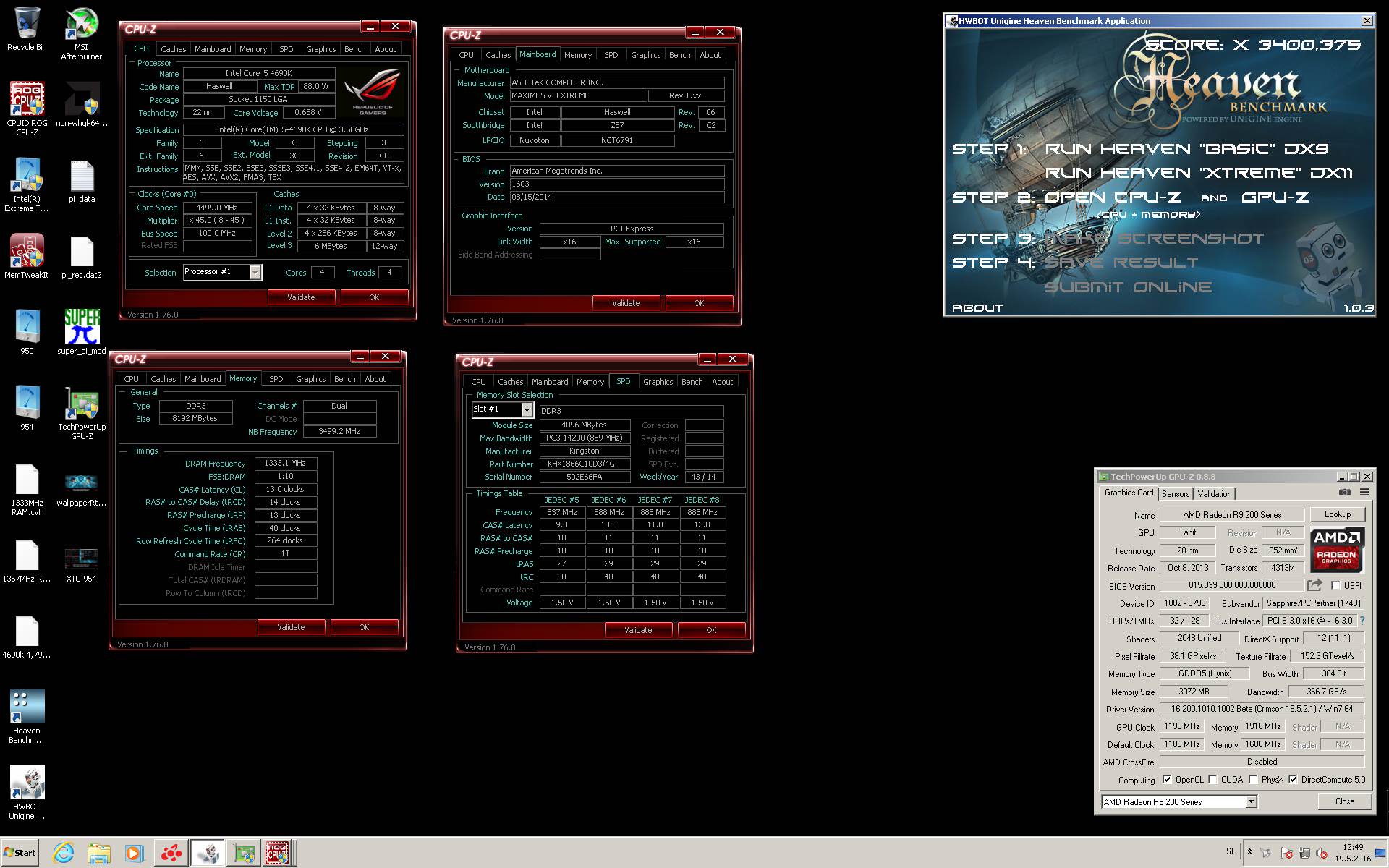Open the GPU-Z hamburger menu

pos(1364,493)
